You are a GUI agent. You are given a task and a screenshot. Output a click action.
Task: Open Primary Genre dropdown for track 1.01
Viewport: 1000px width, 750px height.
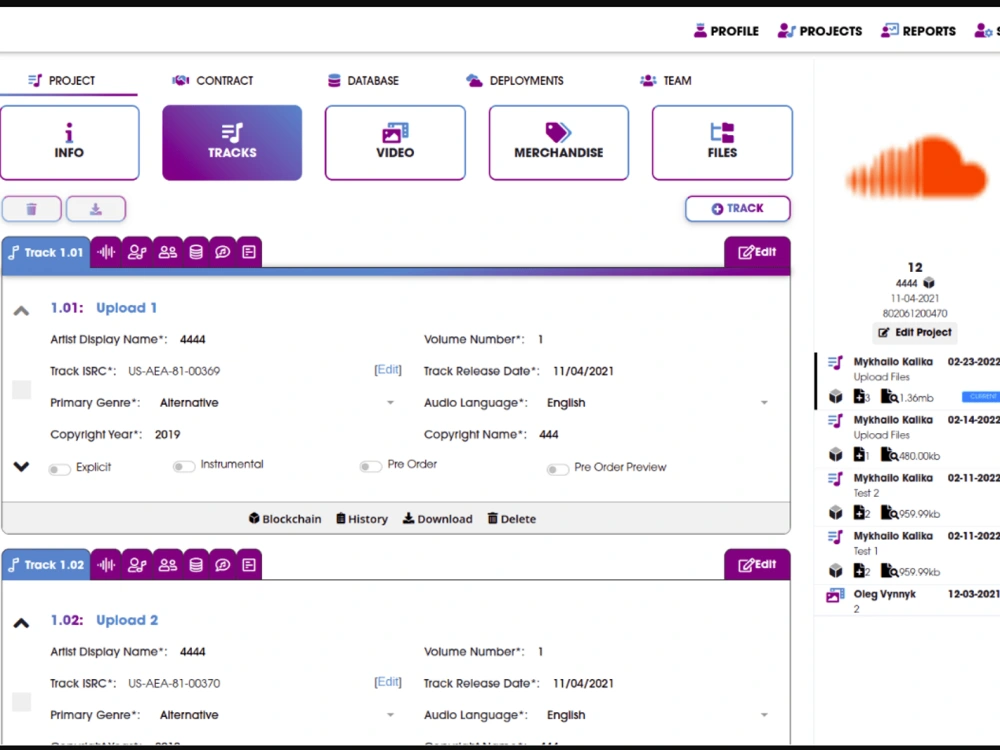(x=390, y=403)
